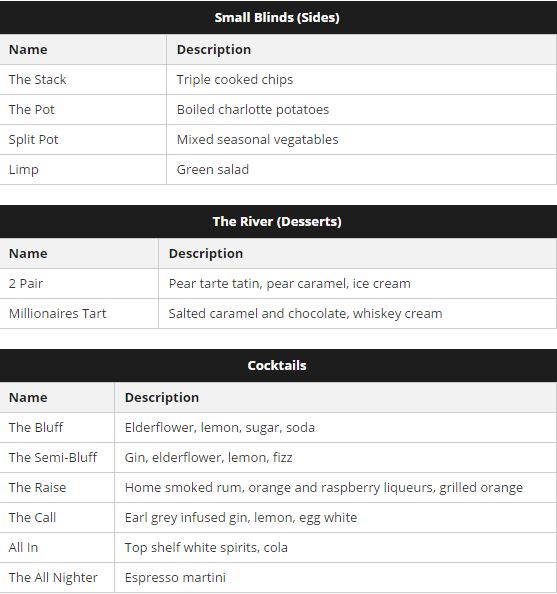Image resolution: width=557 pixels, height=594 pixels.
Task: Click Earl grey infused gin description
Action: (x=241, y=517)
